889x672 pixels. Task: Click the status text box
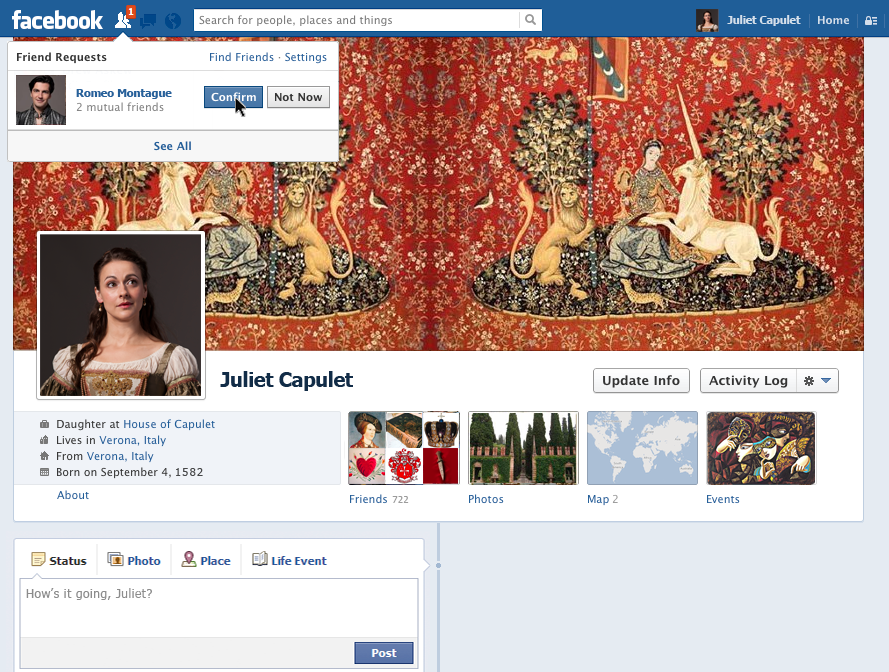[219, 607]
